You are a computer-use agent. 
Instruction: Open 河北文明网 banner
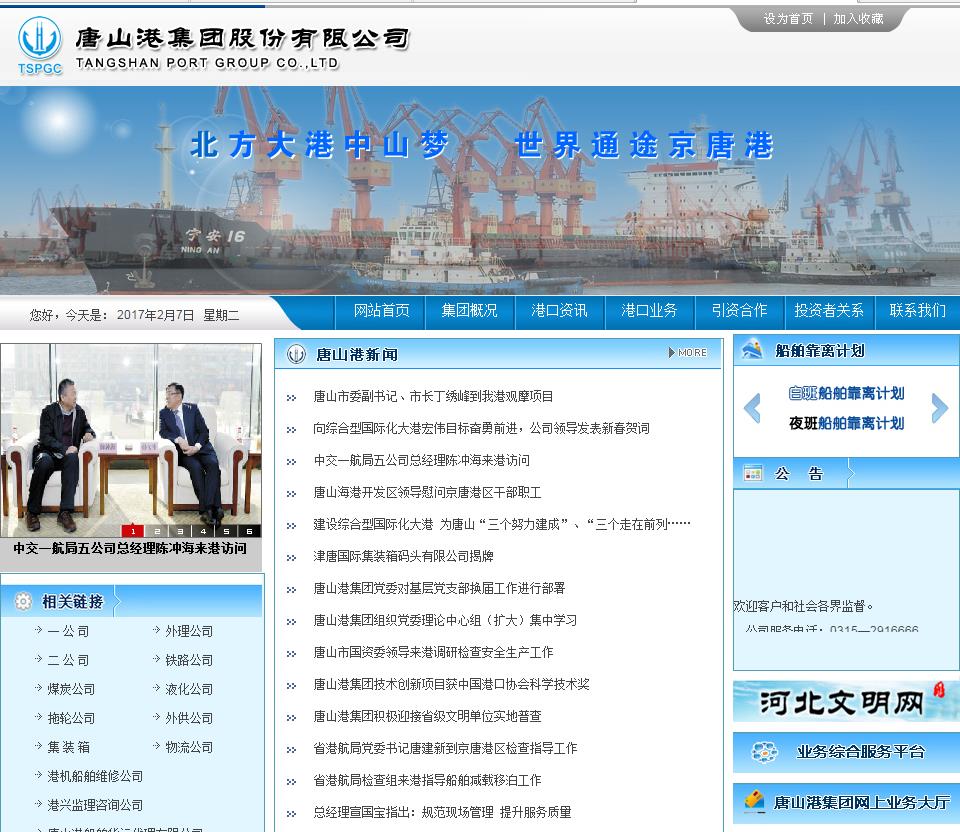tap(846, 702)
